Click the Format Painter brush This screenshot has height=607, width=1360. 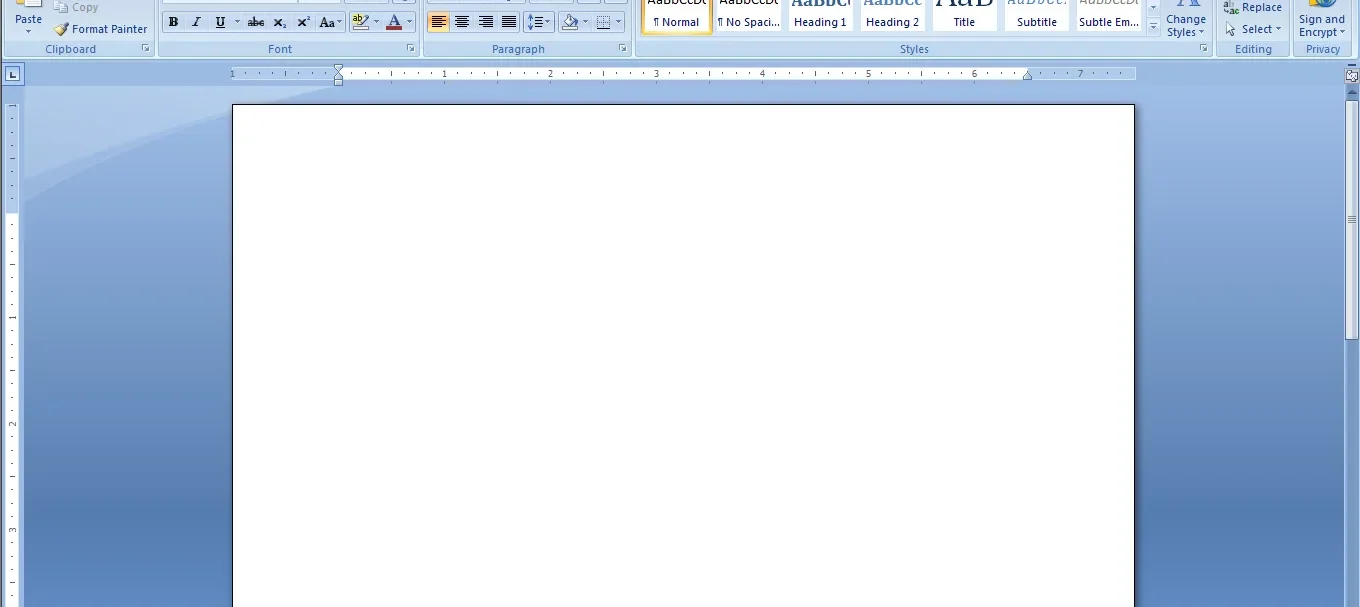pos(100,29)
